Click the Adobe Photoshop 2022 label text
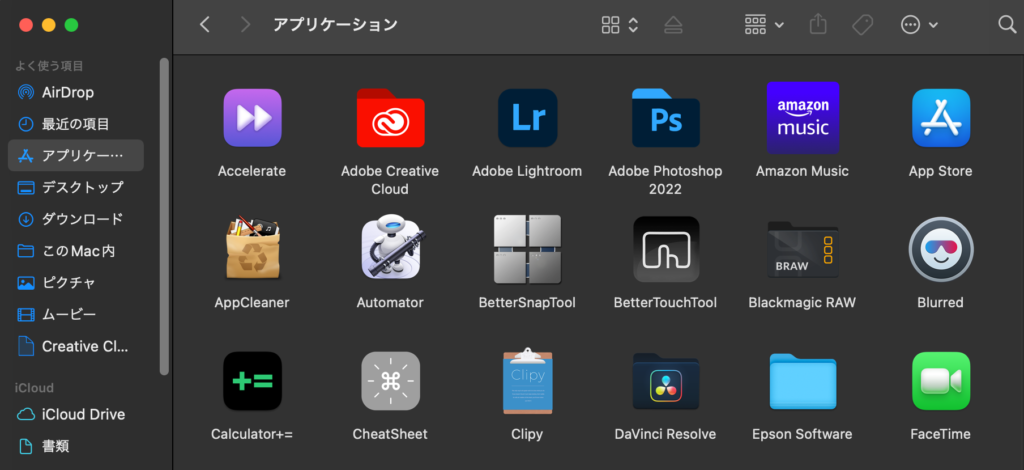The width and height of the screenshot is (1024, 470). [665, 180]
